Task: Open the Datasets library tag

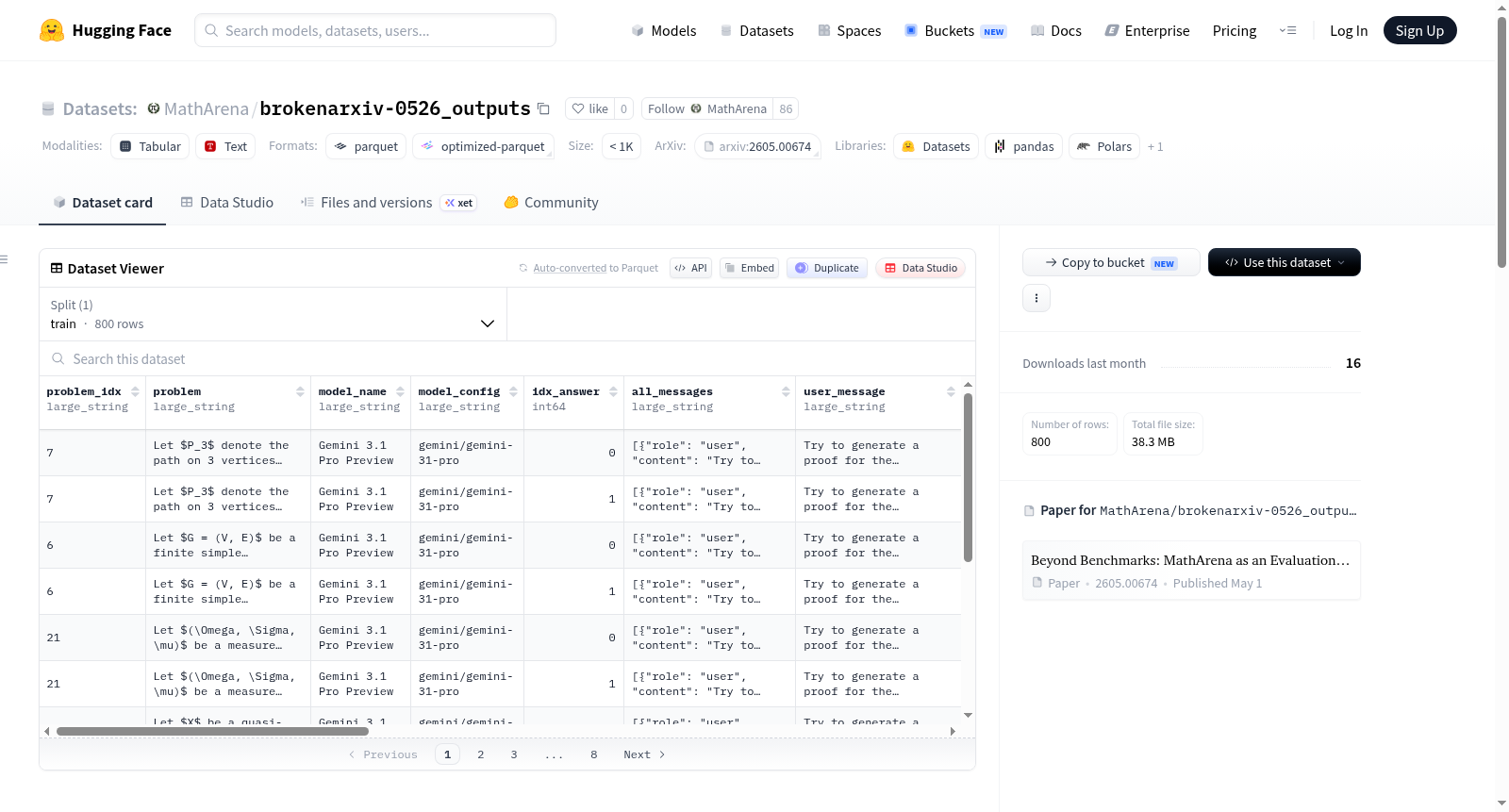Action: (x=936, y=146)
